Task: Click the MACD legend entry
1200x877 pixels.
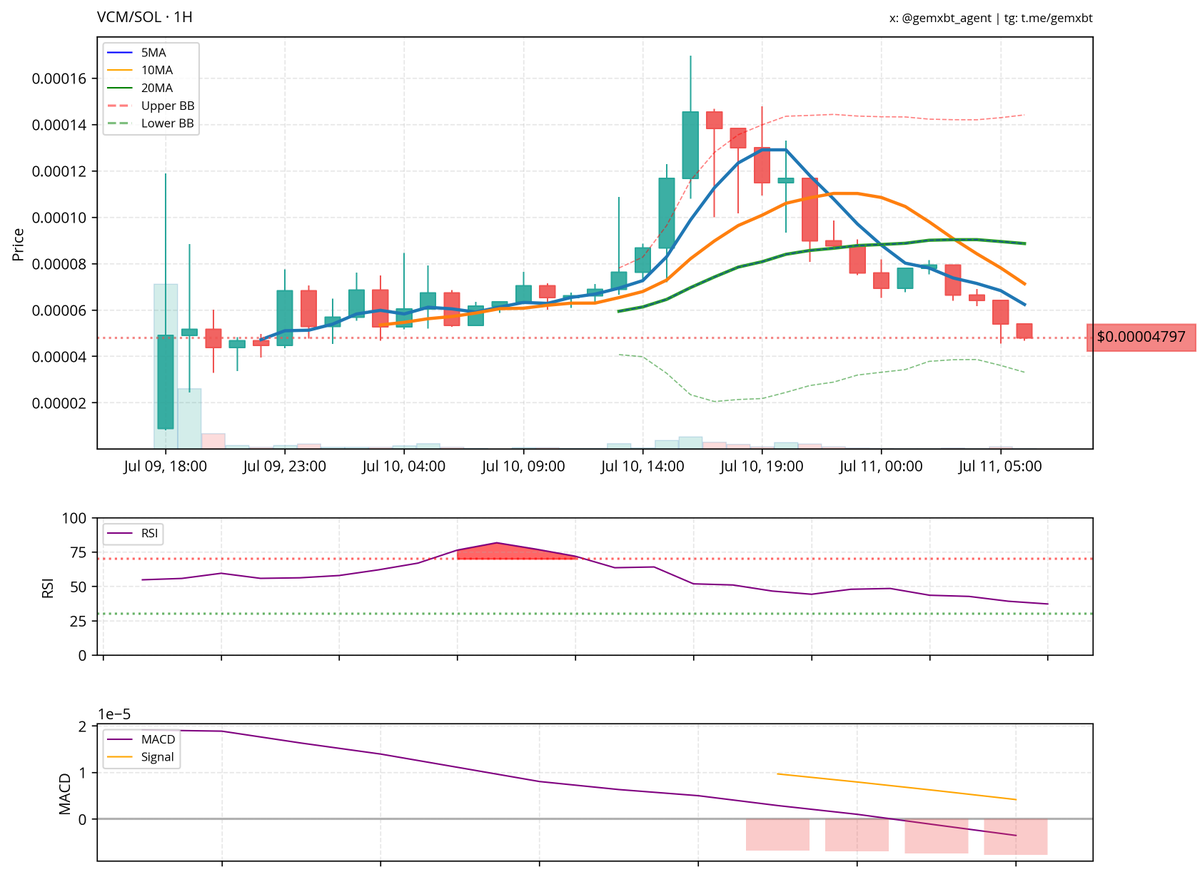Action: 141,739
